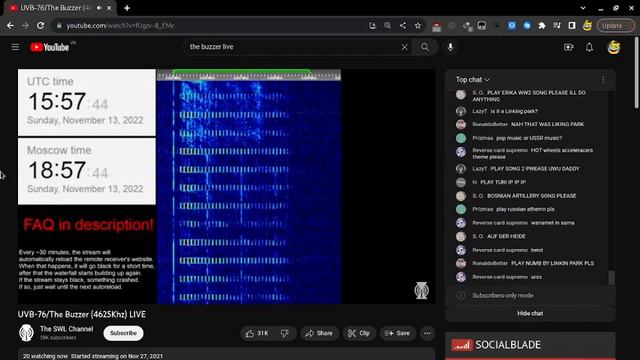Click The SWL Channel avatar

coord(26,333)
